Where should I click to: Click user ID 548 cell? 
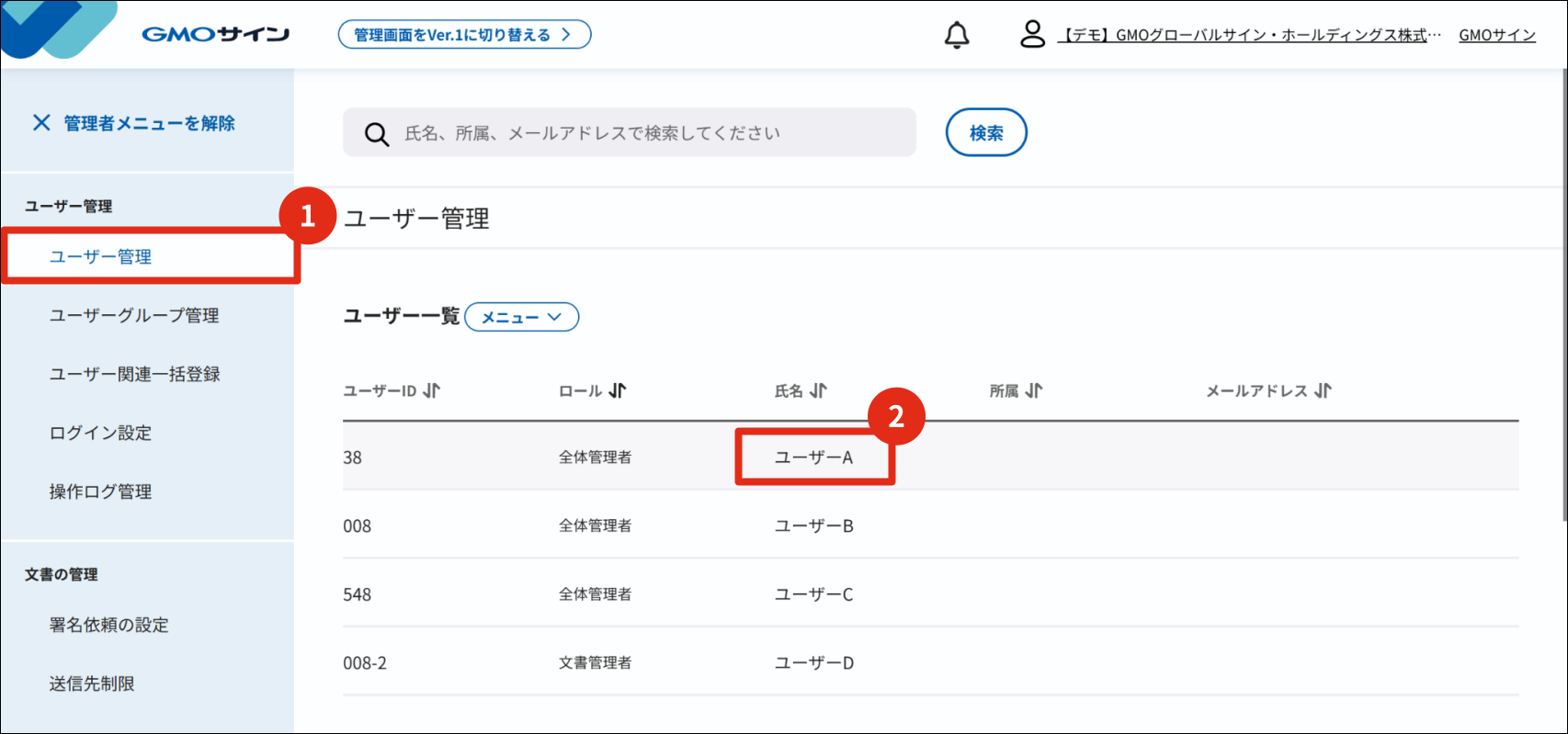357,594
